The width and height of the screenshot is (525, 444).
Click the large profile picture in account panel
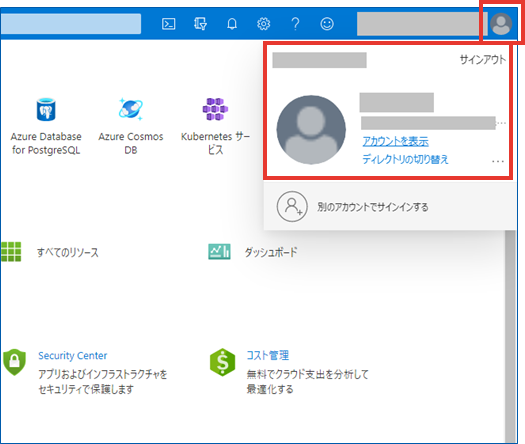point(311,130)
